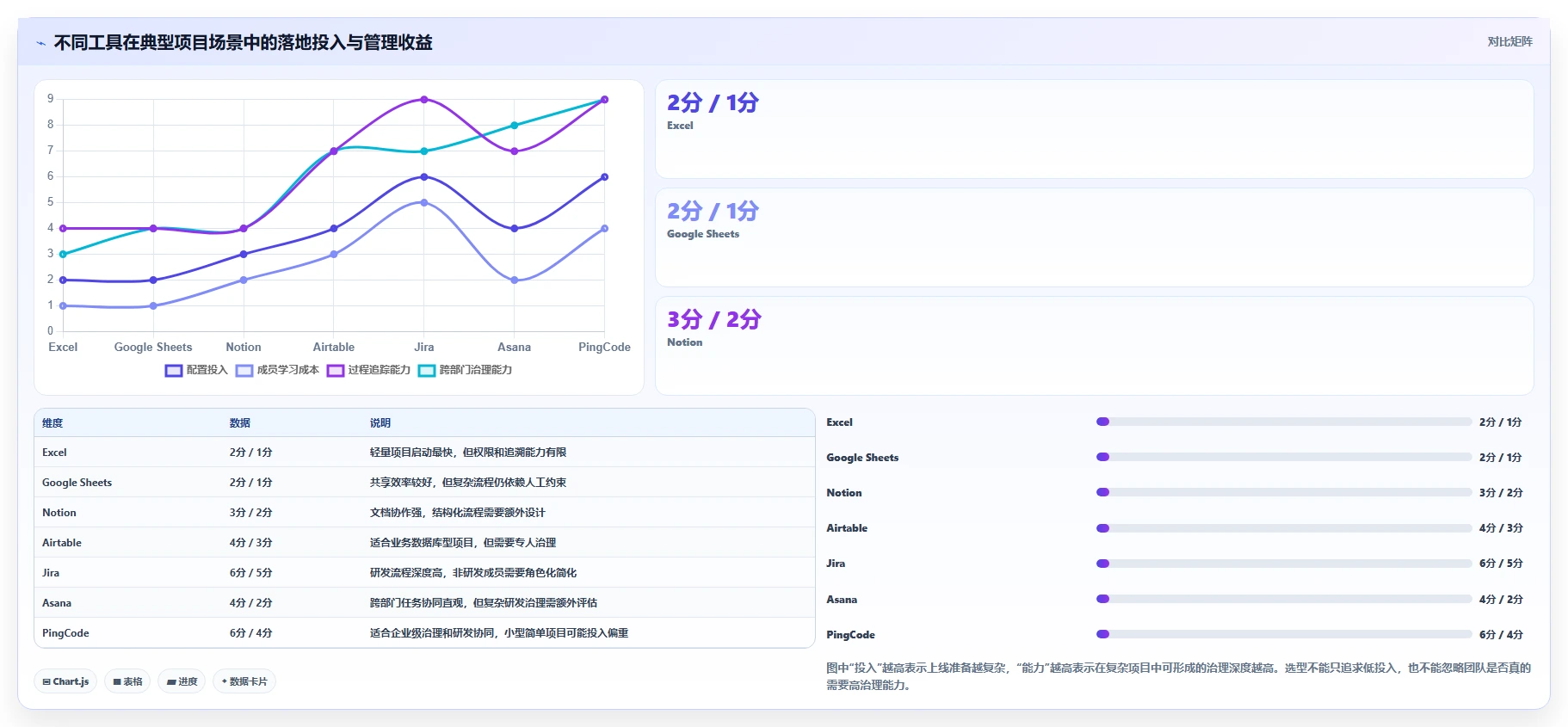Click the 数据 column header
Screen dimensions: 1568x727
click(240, 423)
